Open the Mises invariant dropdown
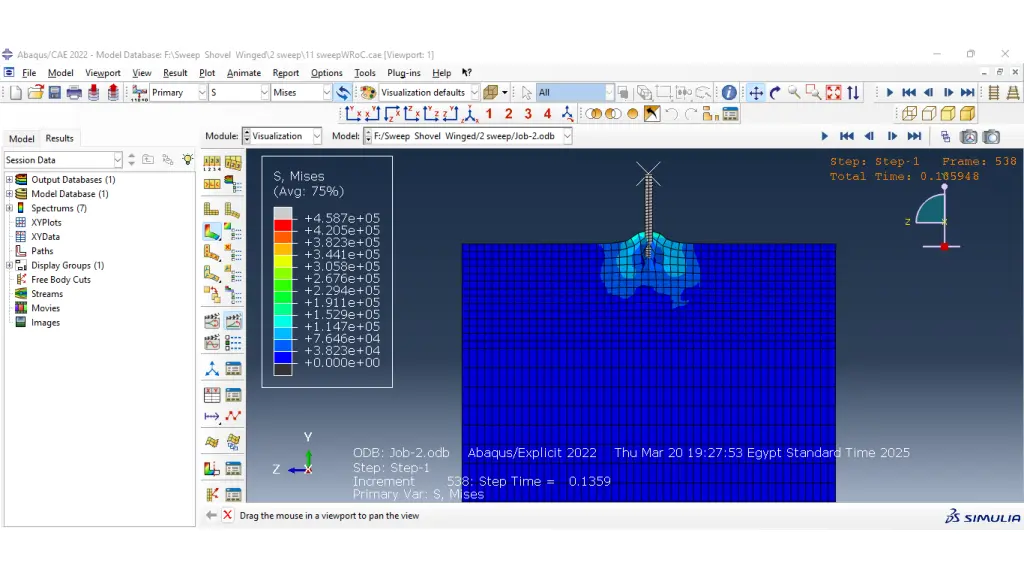 pyautogui.click(x=302, y=93)
